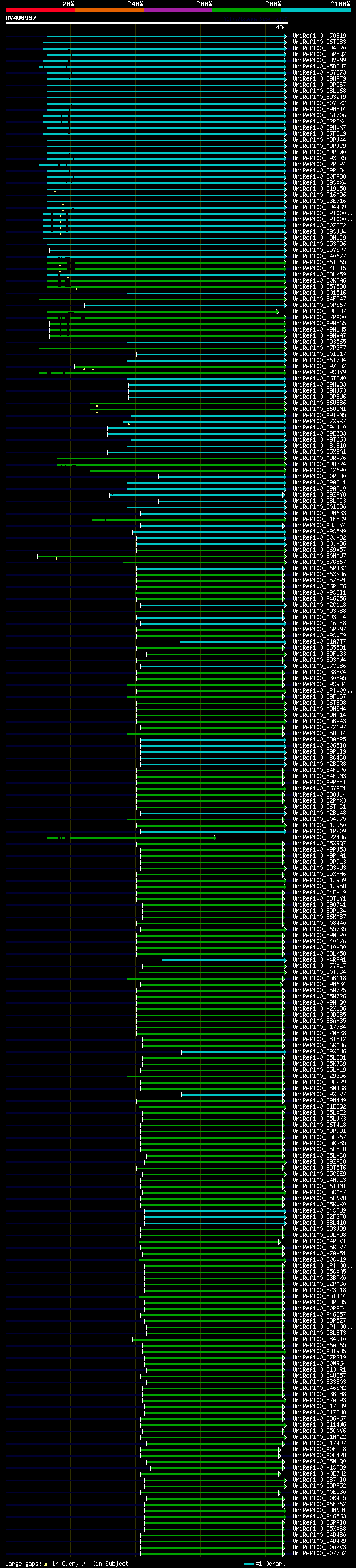This screenshot has width=356, height=1568.
Task: Select hit UniRef100_Q8LPC3
Action: pos(319,501)
